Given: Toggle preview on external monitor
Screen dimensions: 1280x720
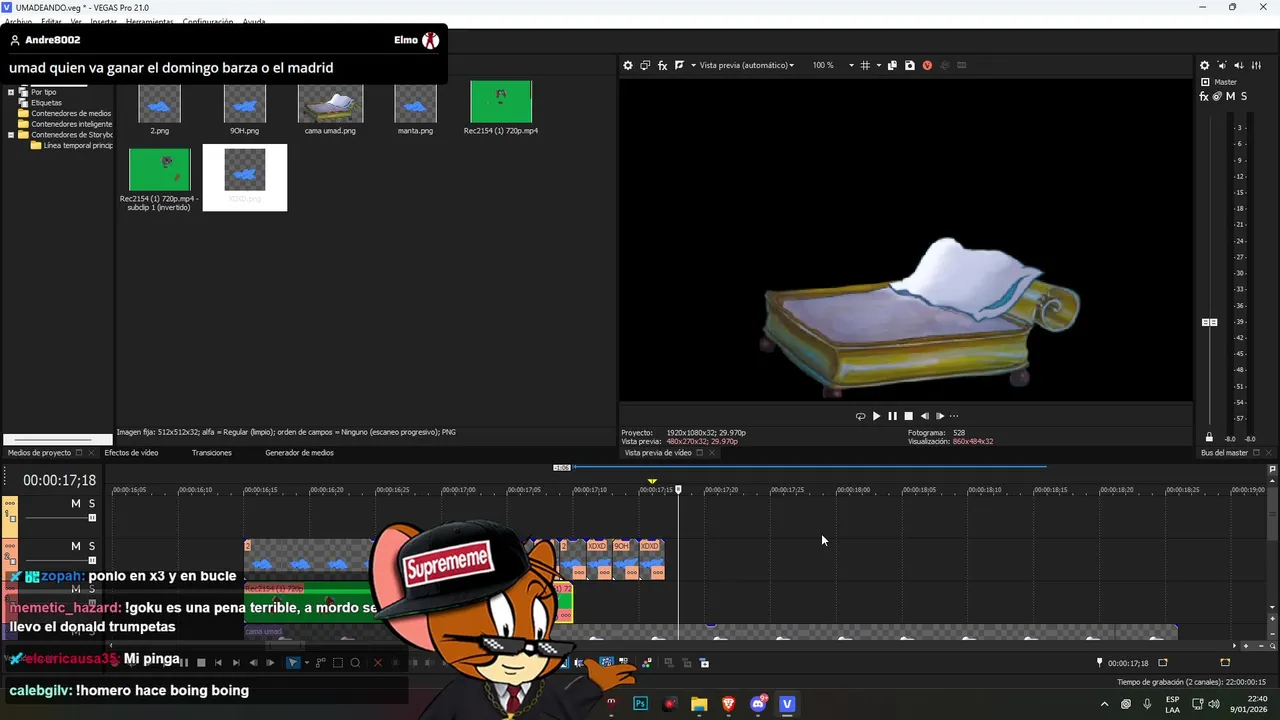Looking at the screenshot, I should (645, 65).
